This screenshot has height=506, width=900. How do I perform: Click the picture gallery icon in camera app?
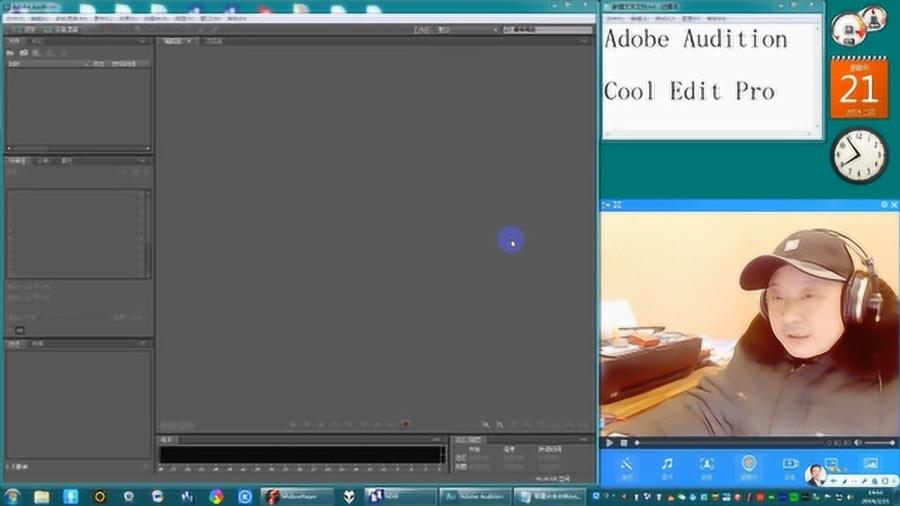coord(871,464)
